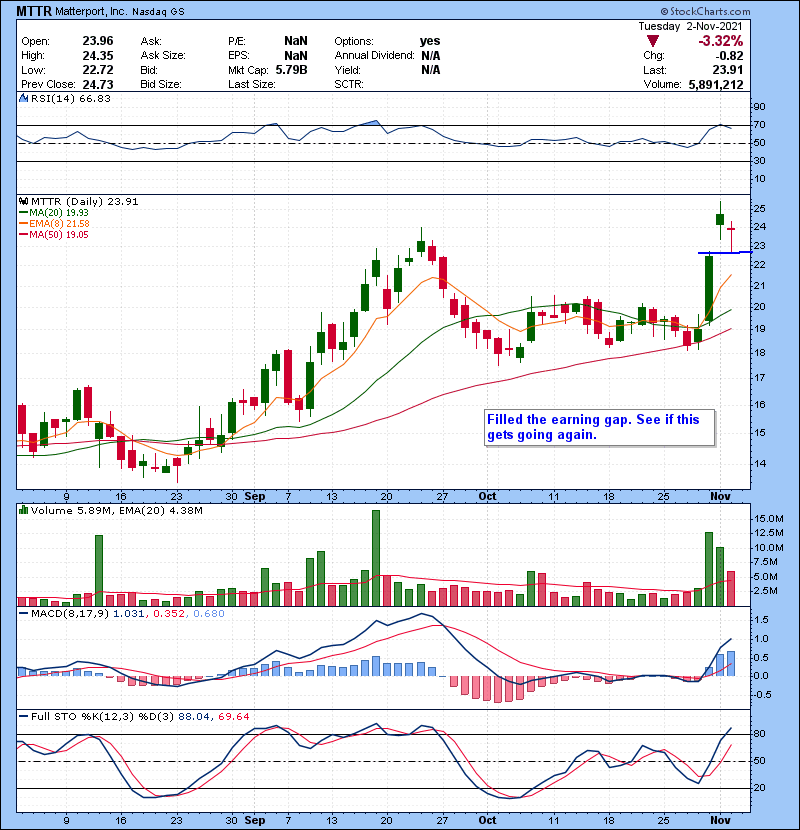The width and height of the screenshot is (800, 830).
Task: Click the Mkt Cap value 5.79B
Action: pyautogui.click(x=291, y=70)
